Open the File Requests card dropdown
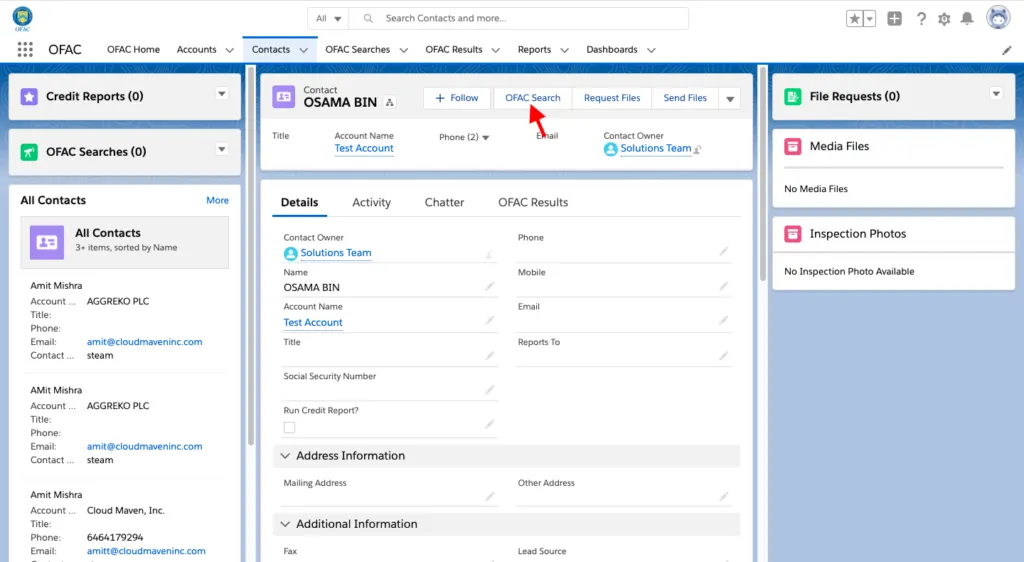Viewport: 1024px width, 562px height. click(x=996, y=94)
